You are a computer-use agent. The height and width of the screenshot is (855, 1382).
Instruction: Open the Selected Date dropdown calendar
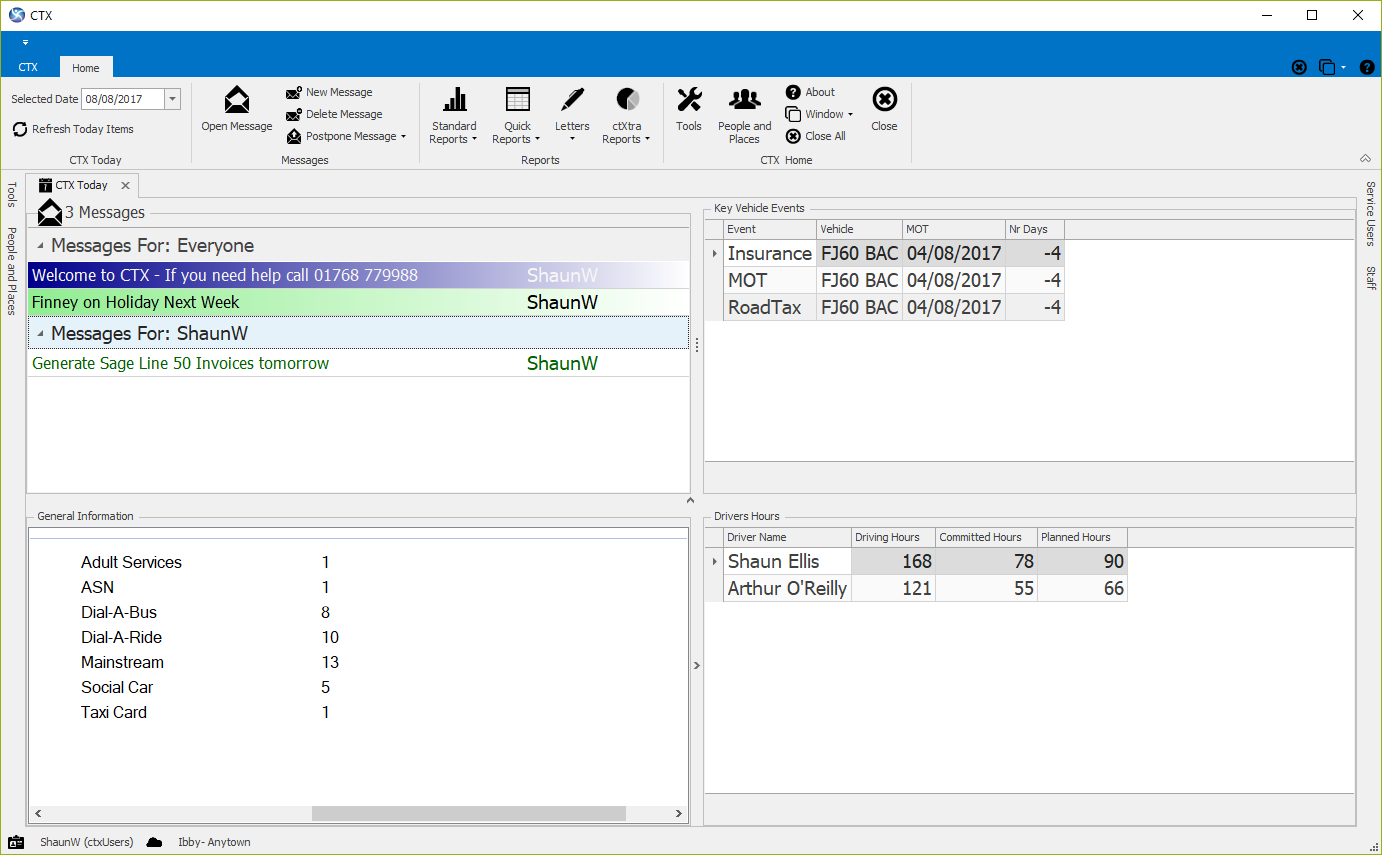[x=172, y=99]
